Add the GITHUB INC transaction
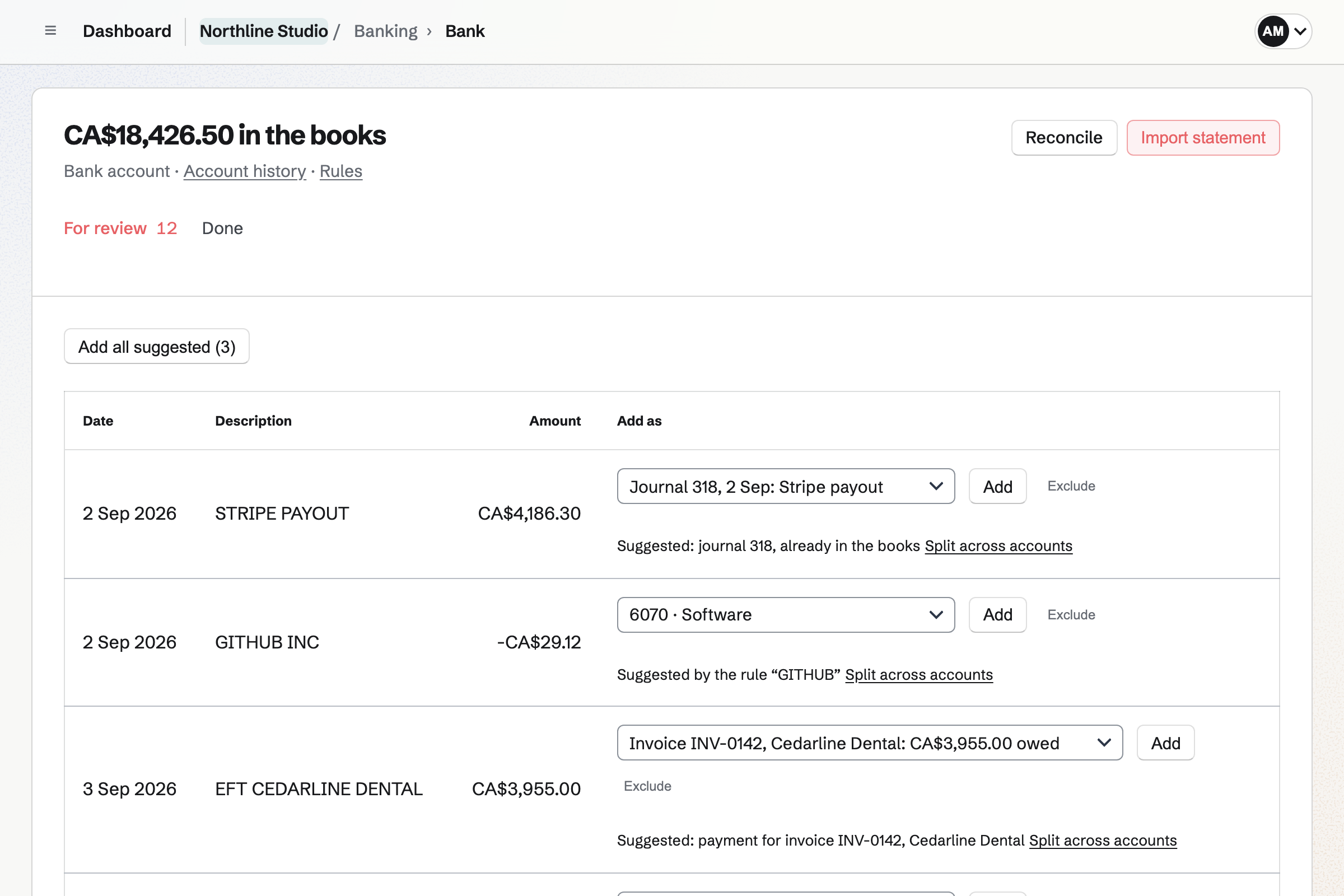This screenshot has height=896, width=1344. [998, 615]
